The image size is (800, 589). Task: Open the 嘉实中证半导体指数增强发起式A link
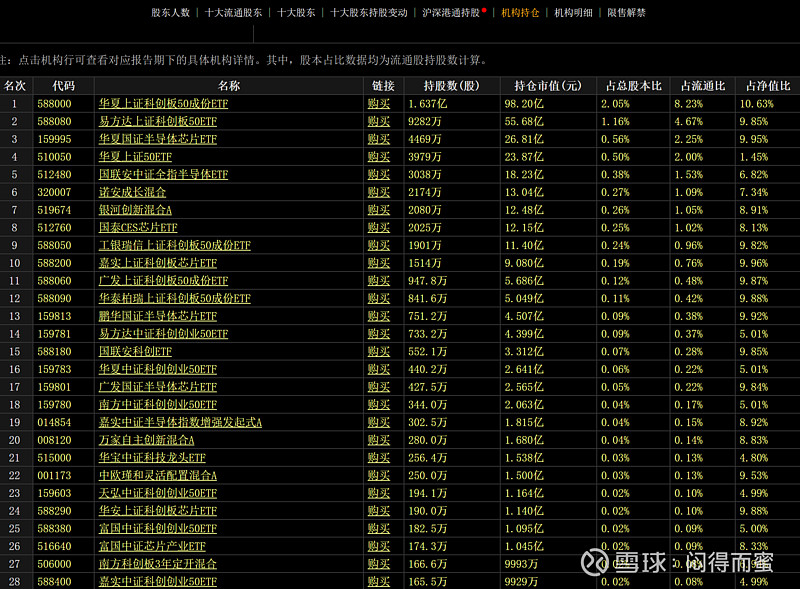(180, 423)
